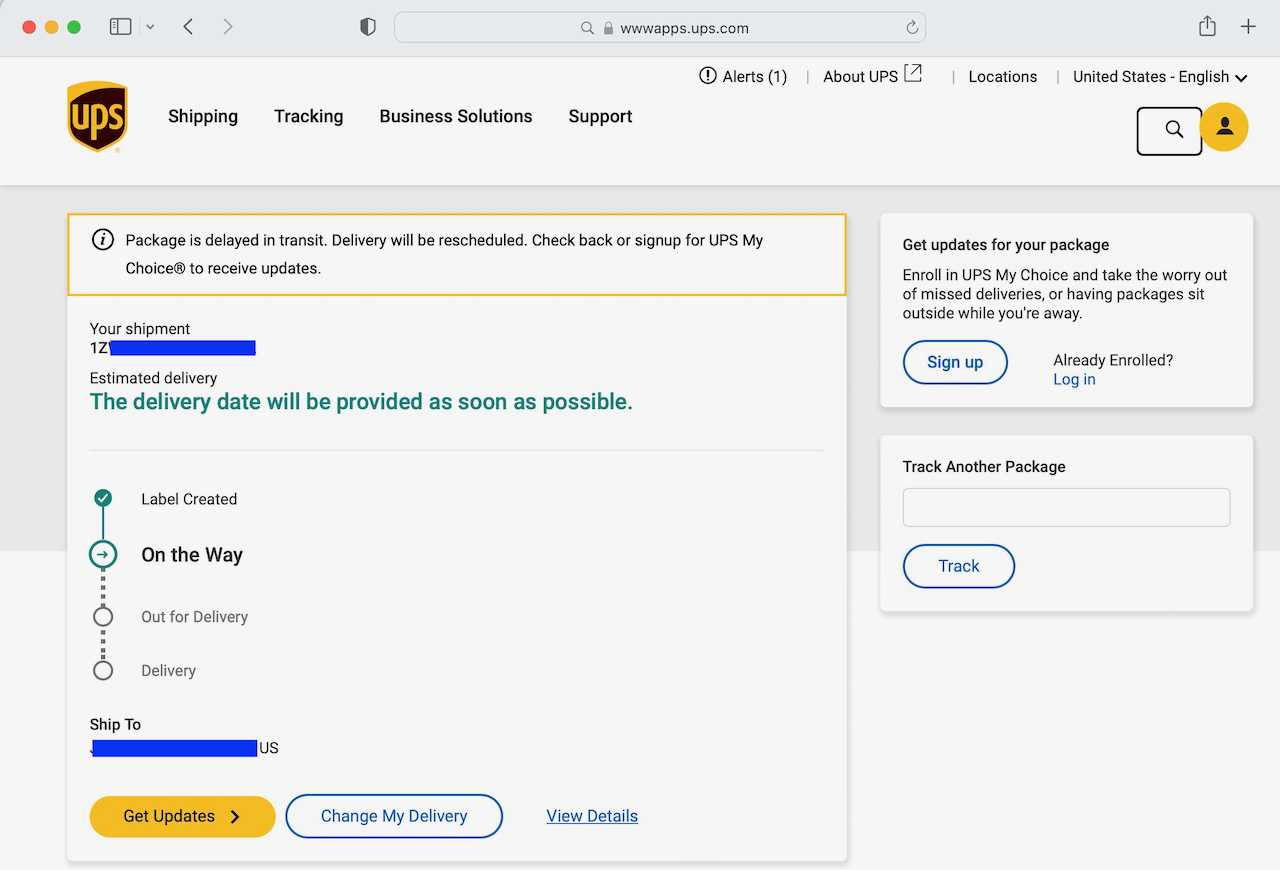The height and width of the screenshot is (870, 1280).
Task: Open Alerts (1) link
Action: point(755,76)
